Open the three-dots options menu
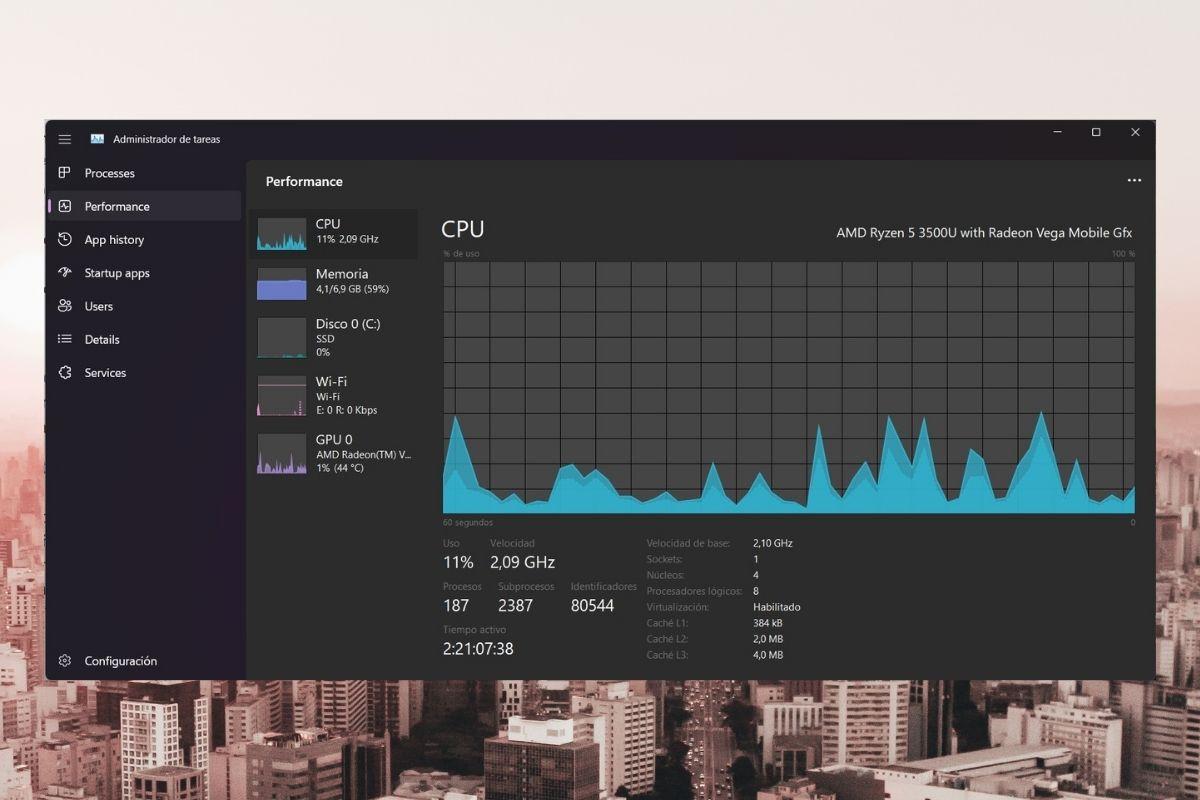1200x800 pixels. pos(1133,180)
